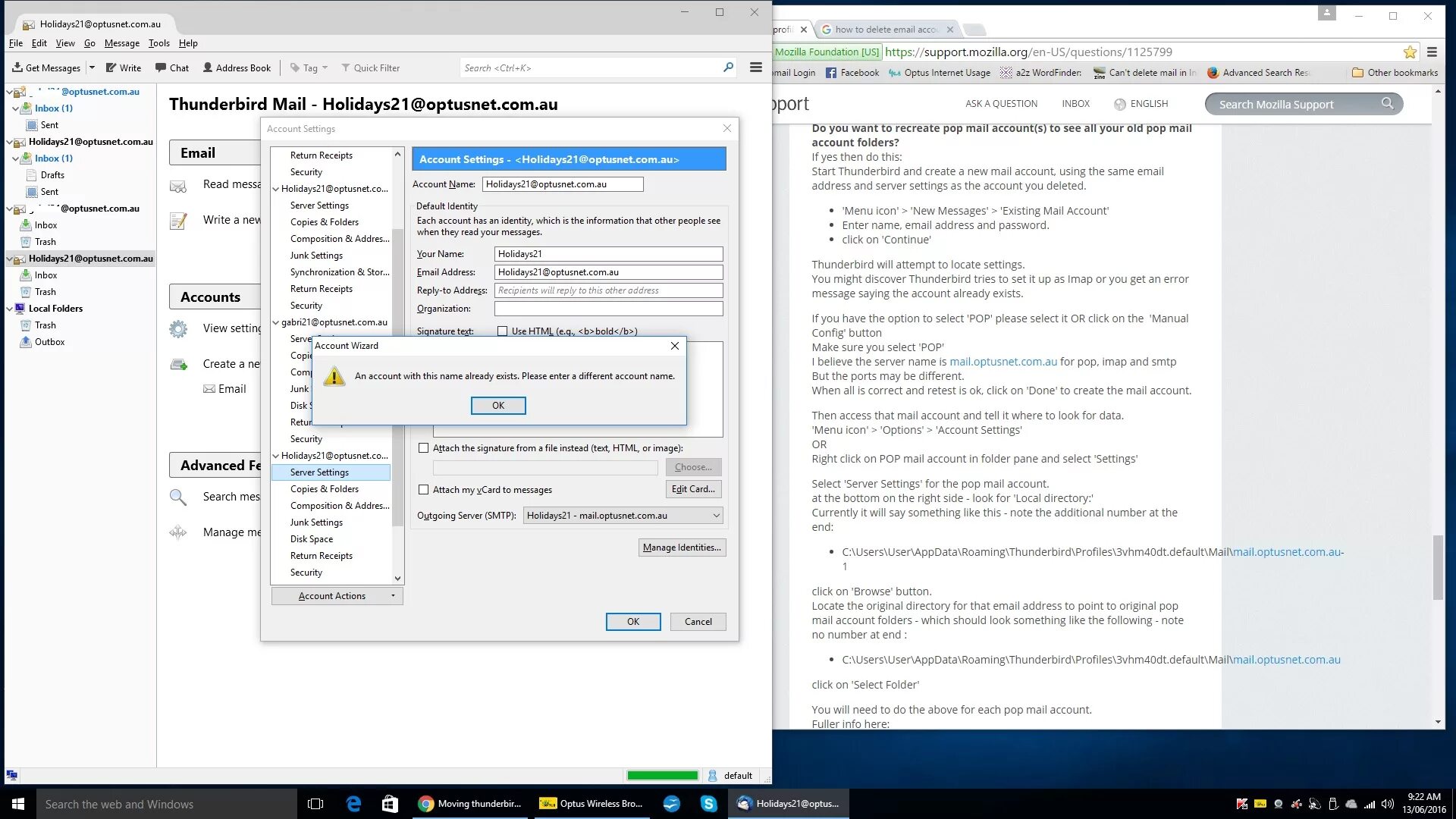
Task: Click the Quick Filter icon
Action: click(343, 67)
